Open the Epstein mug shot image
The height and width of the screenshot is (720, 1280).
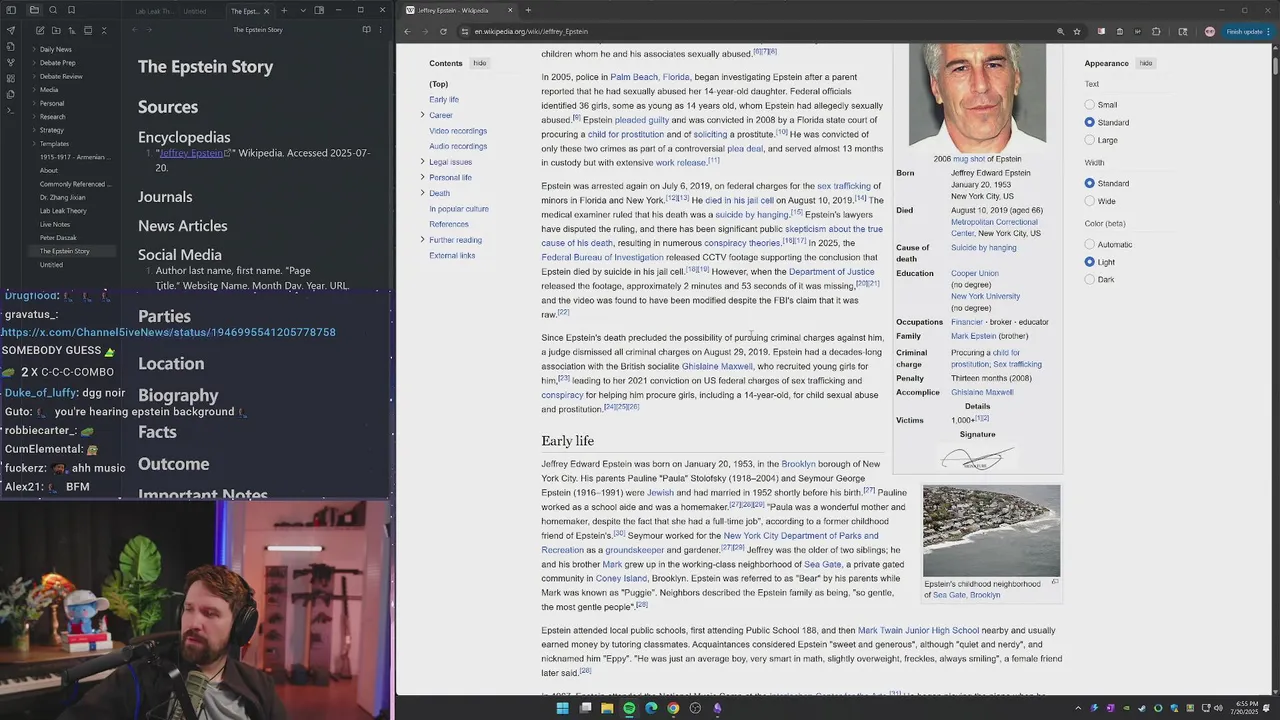tap(977, 98)
